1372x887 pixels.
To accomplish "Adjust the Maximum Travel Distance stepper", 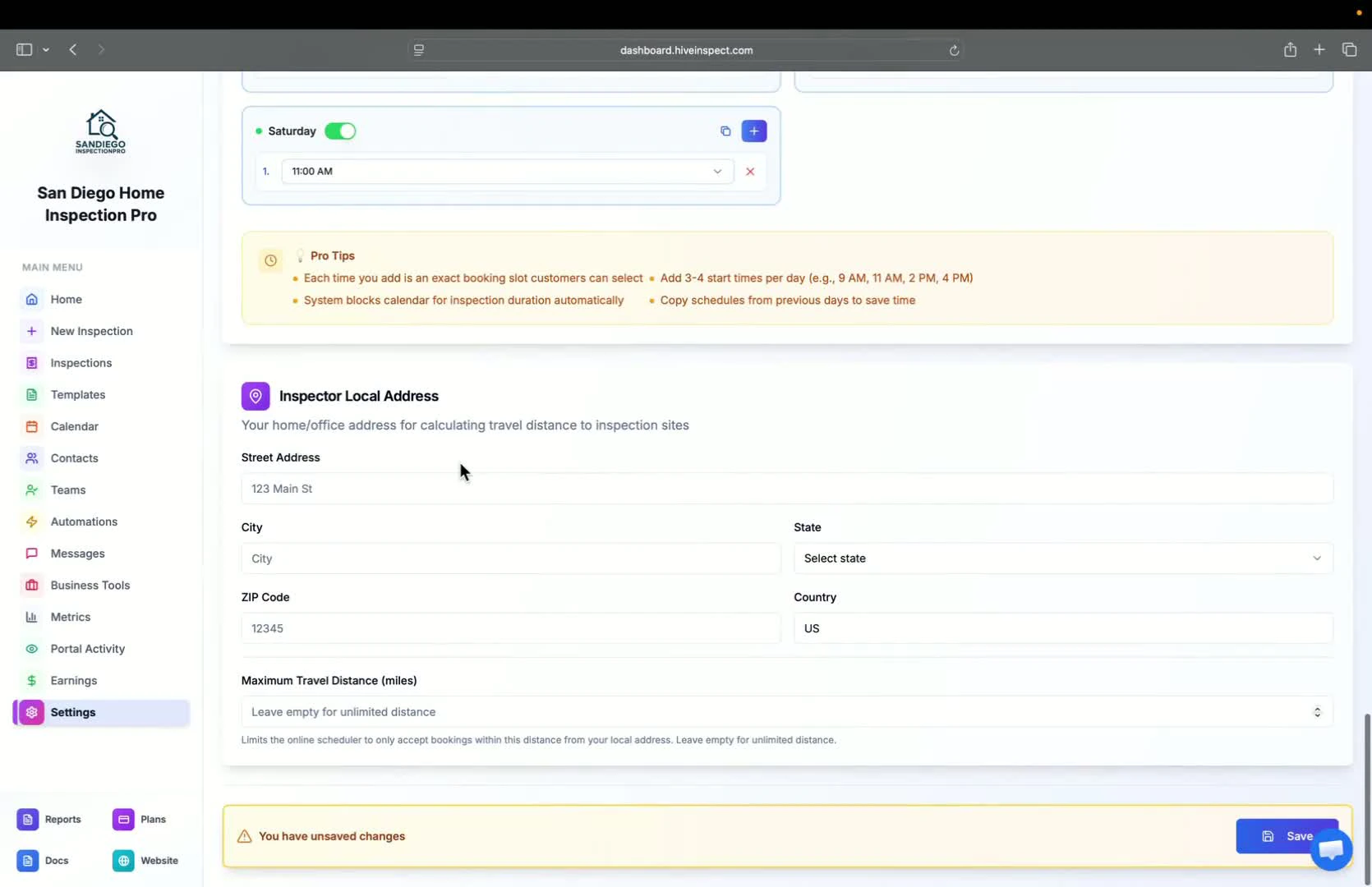I will 1317,712.
